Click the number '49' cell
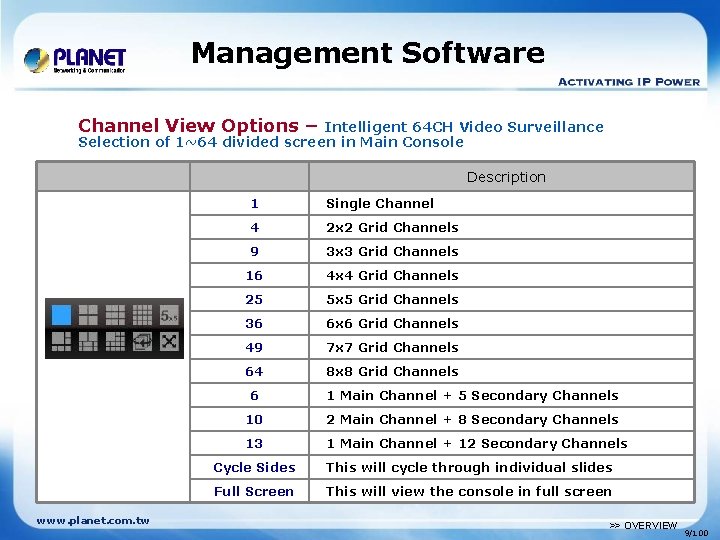Viewport: 720px width, 540px height. (249, 347)
